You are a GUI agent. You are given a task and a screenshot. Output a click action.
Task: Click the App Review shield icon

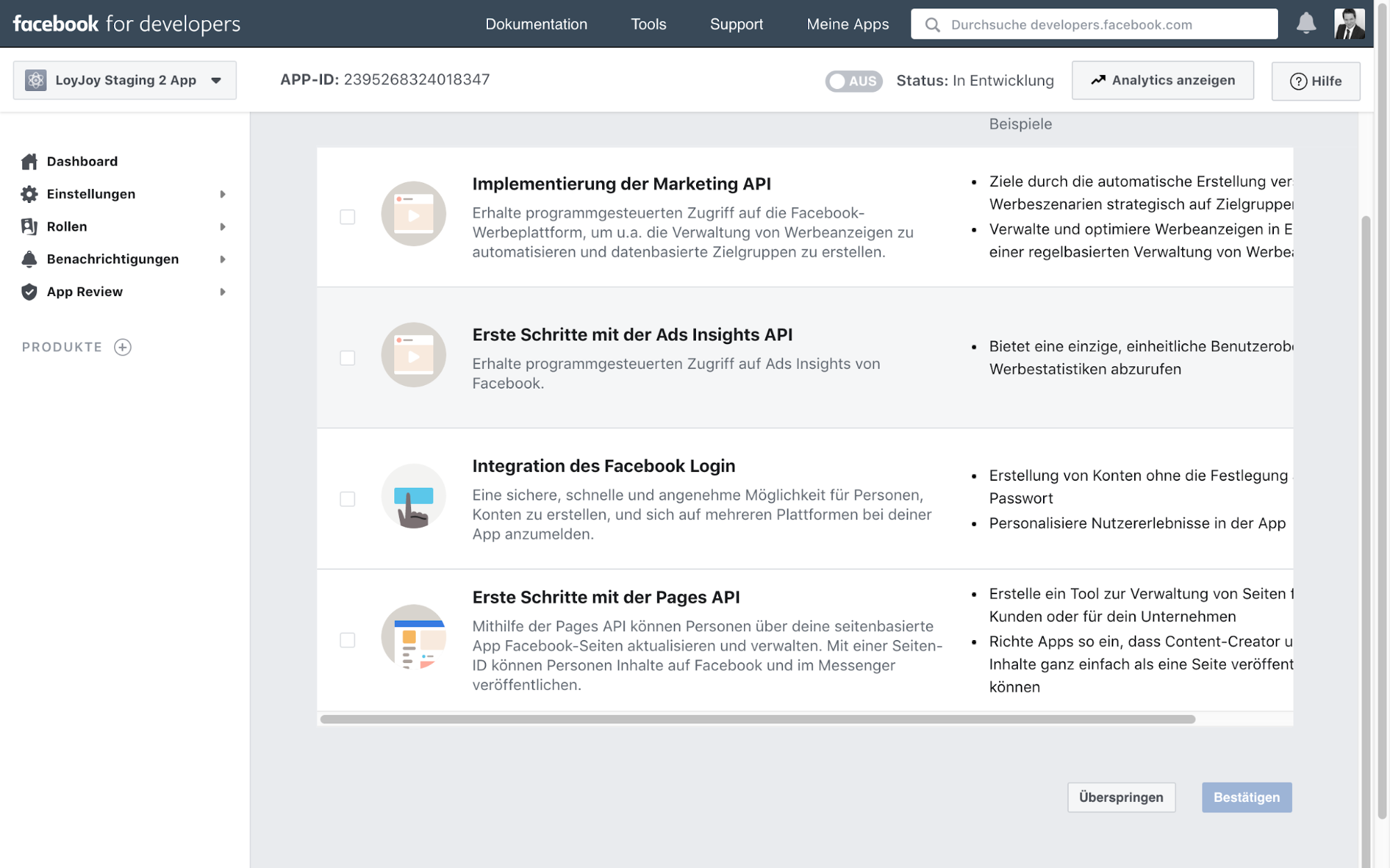[x=29, y=292]
